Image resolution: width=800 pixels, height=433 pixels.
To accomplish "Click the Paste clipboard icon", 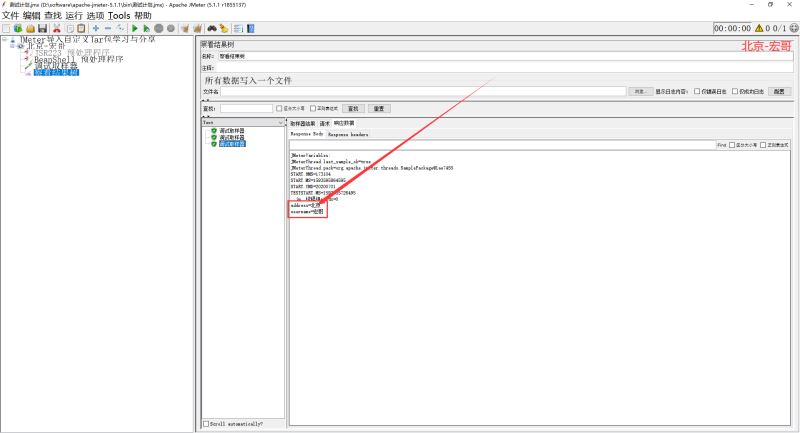I will point(81,29).
